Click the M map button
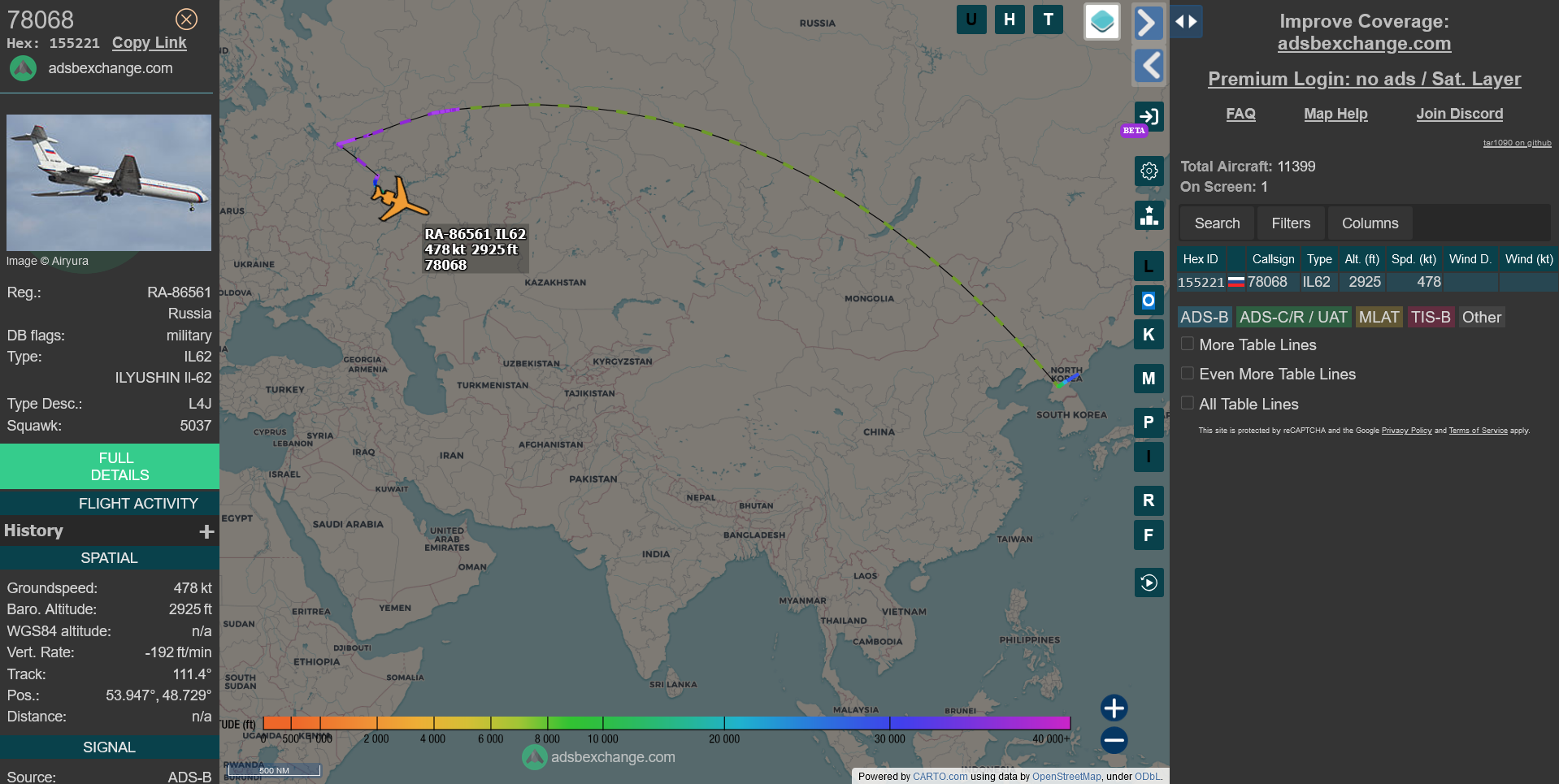This screenshot has height=784, width=1559. (x=1149, y=379)
